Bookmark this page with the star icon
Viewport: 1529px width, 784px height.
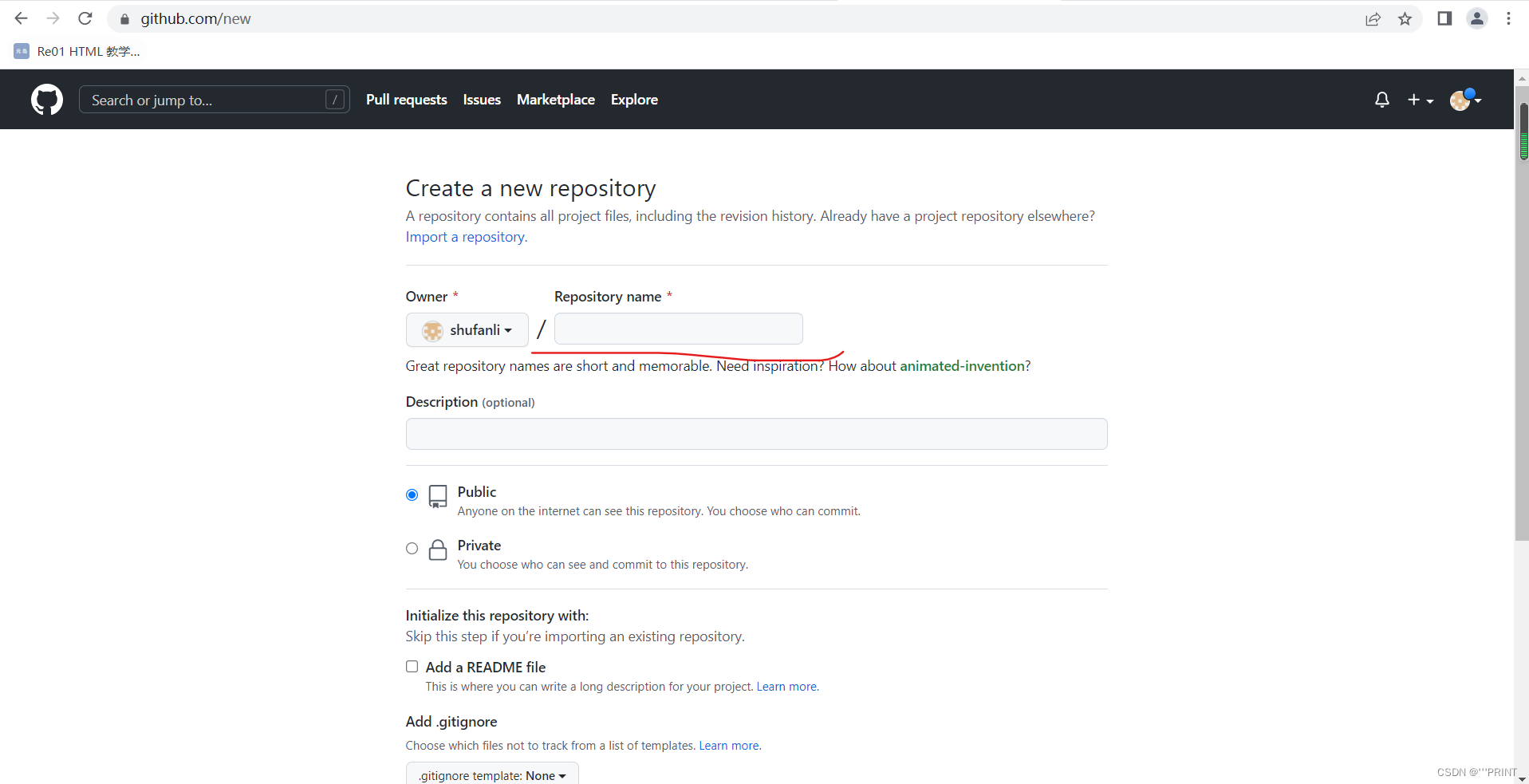pyautogui.click(x=1405, y=19)
